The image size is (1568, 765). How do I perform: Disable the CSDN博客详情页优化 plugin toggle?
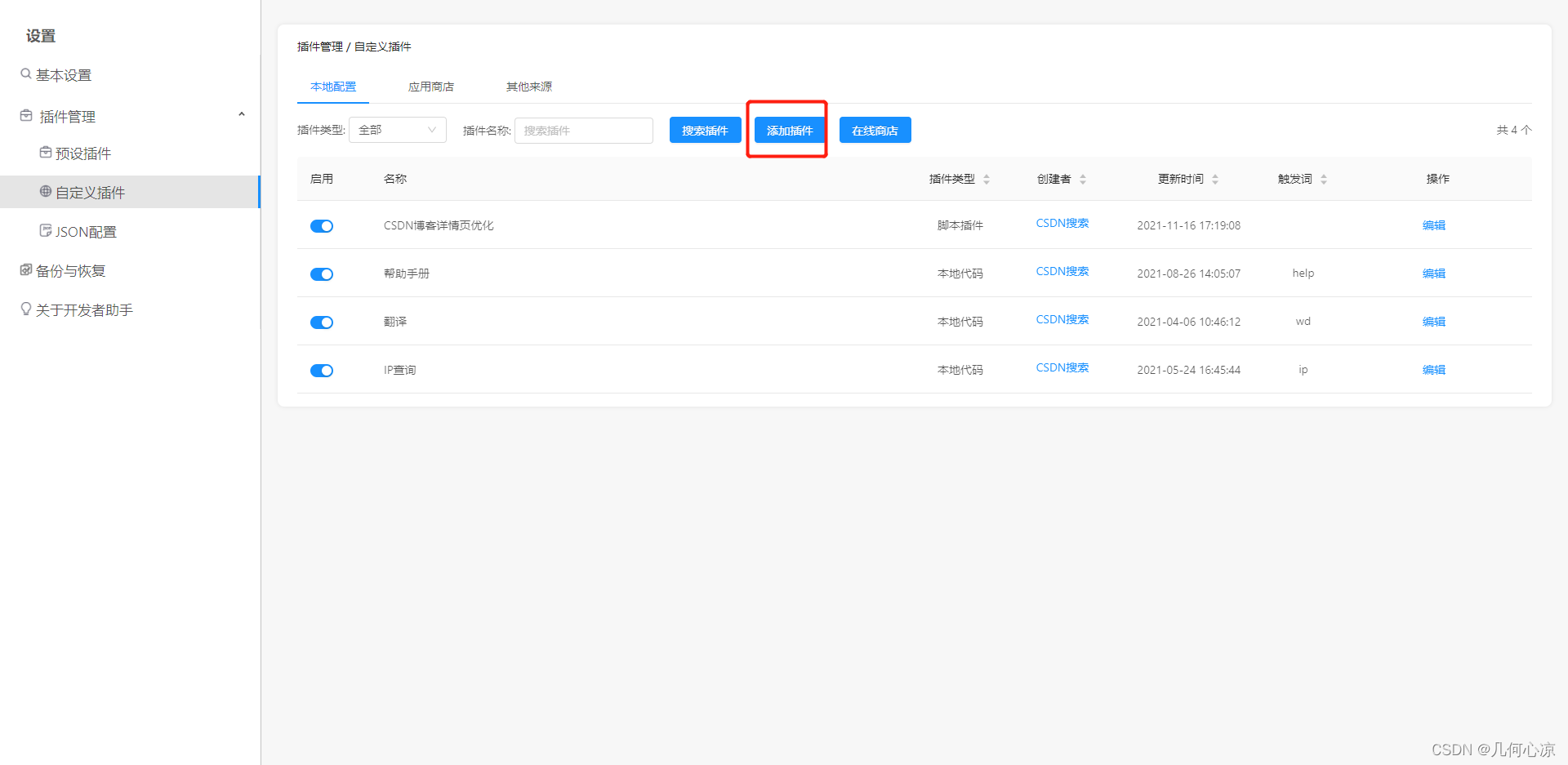[322, 226]
